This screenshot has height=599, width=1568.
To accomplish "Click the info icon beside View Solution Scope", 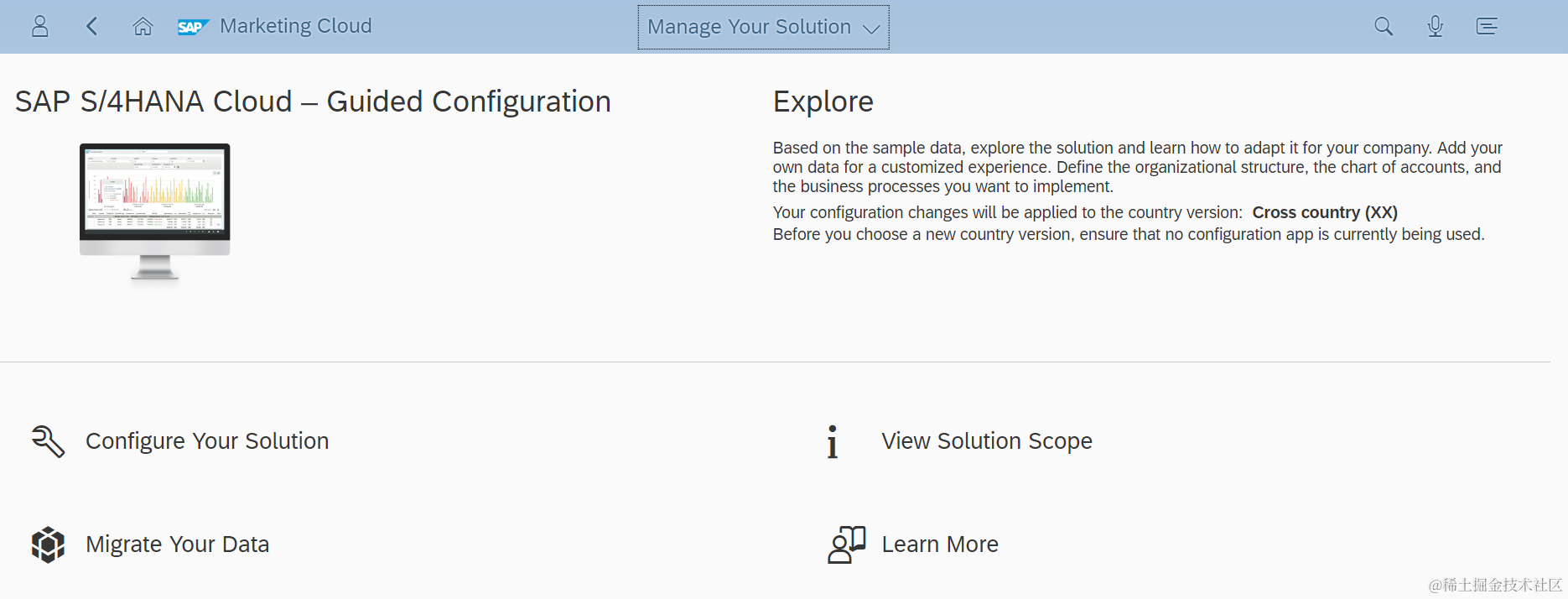I will [832, 441].
